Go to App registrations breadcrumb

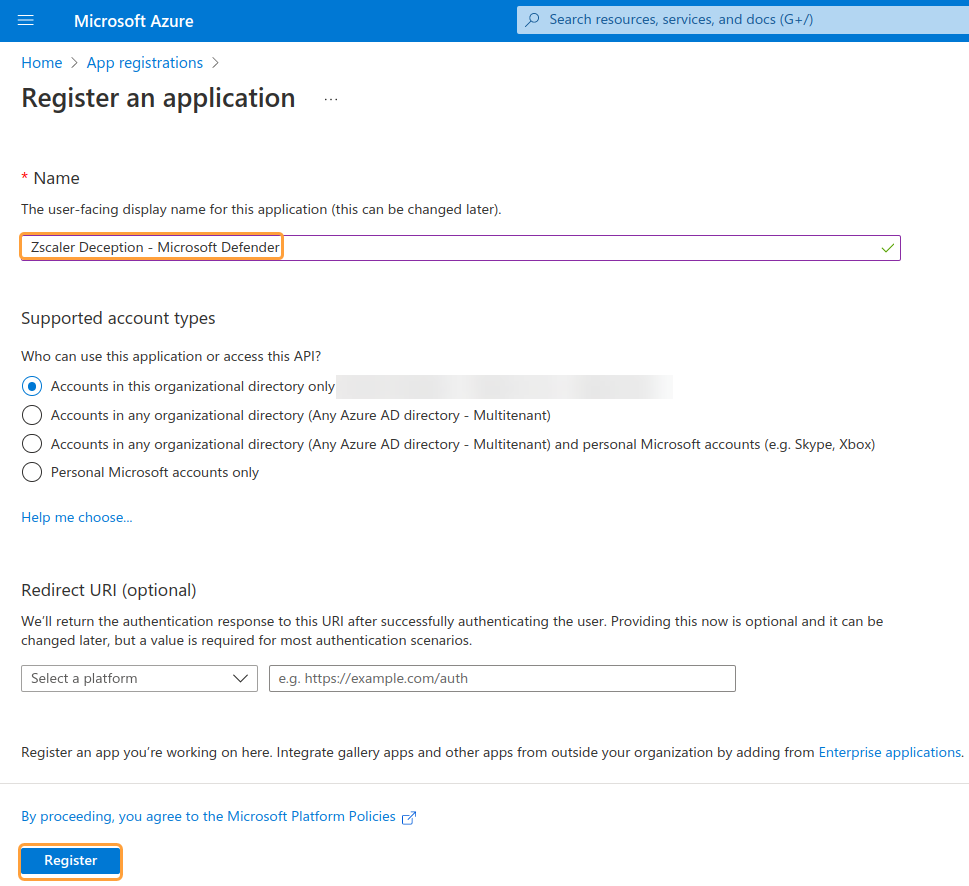pos(144,62)
